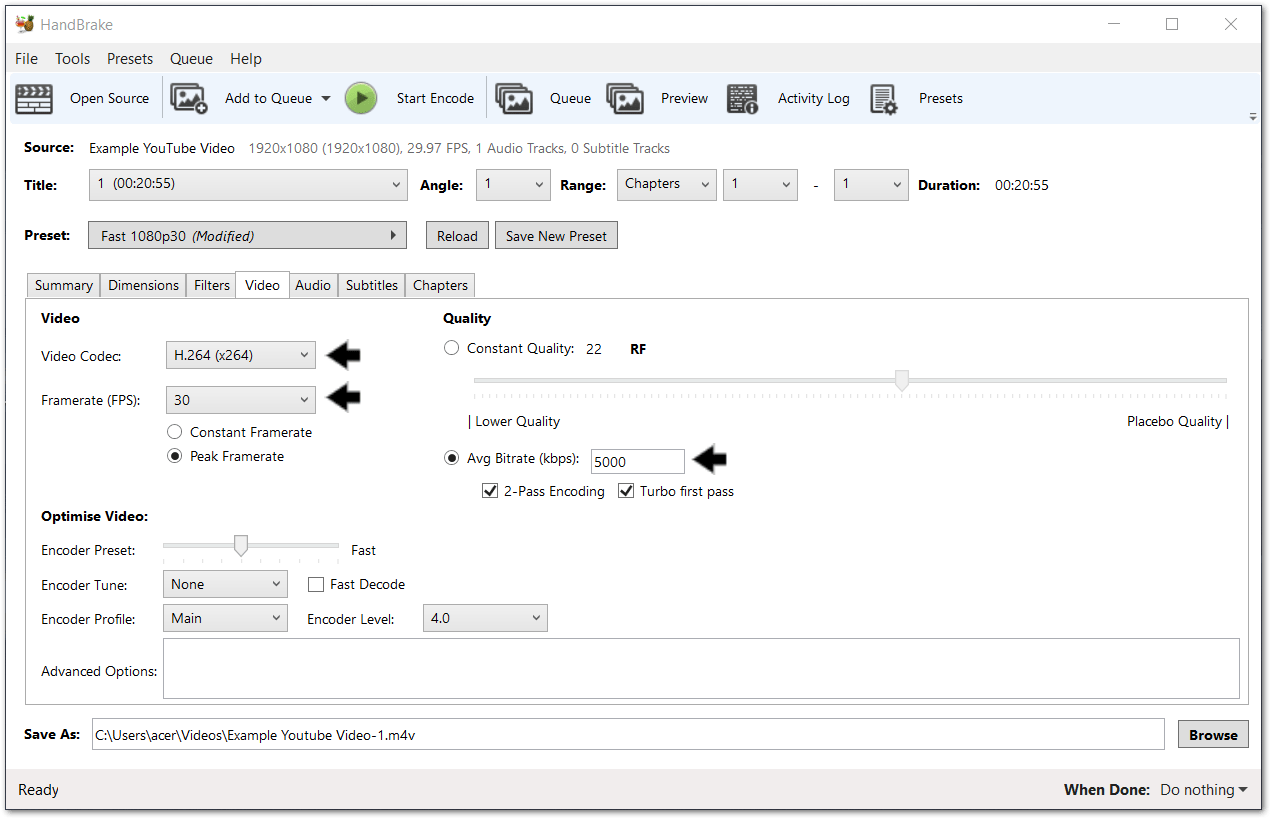The width and height of the screenshot is (1271, 819).
Task: Open the Help menu
Action: 246,59
